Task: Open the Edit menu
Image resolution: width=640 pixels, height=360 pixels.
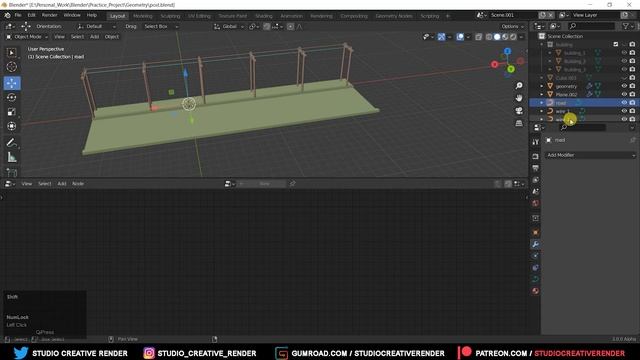Action: click(x=31, y=15)
